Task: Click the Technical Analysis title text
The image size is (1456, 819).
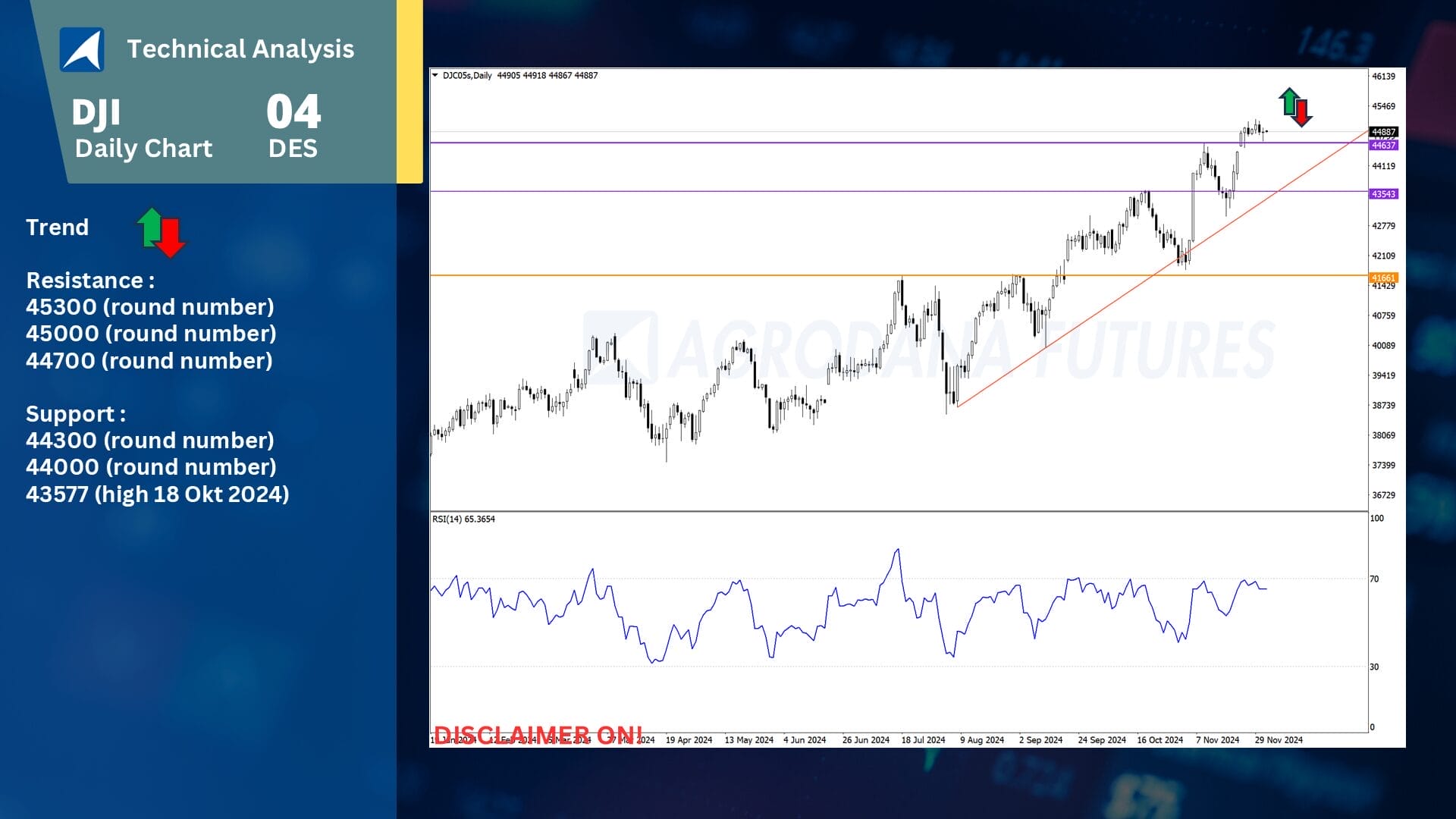Action: [240, 49]
